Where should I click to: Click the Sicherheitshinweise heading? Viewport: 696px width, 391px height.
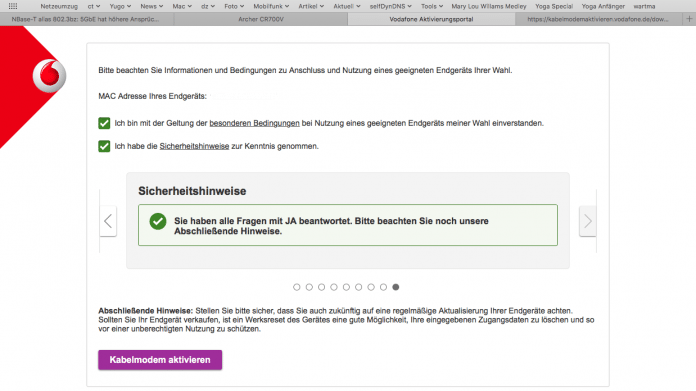coord(192,191)
